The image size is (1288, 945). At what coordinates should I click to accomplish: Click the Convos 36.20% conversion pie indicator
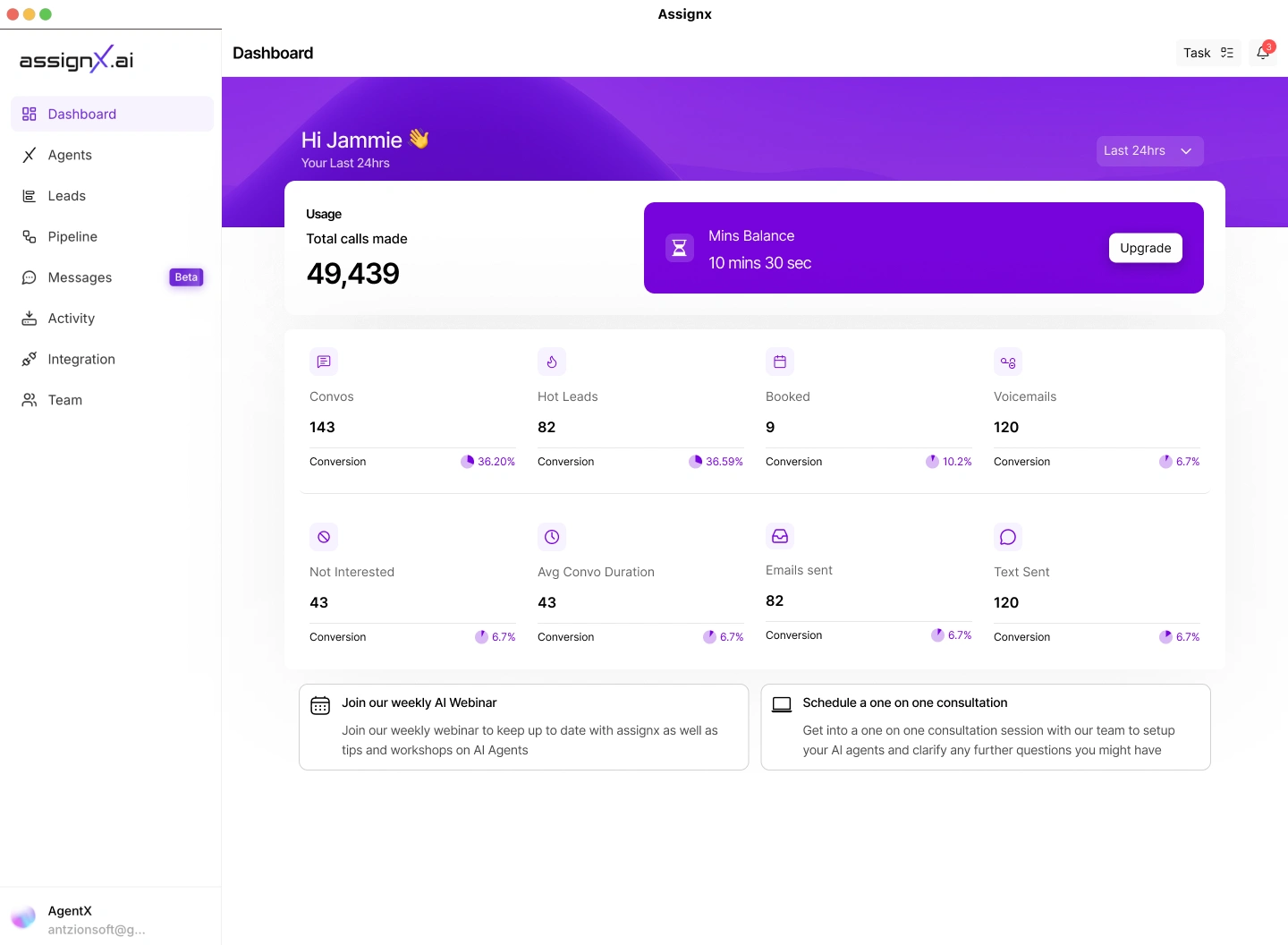point(468,462)
